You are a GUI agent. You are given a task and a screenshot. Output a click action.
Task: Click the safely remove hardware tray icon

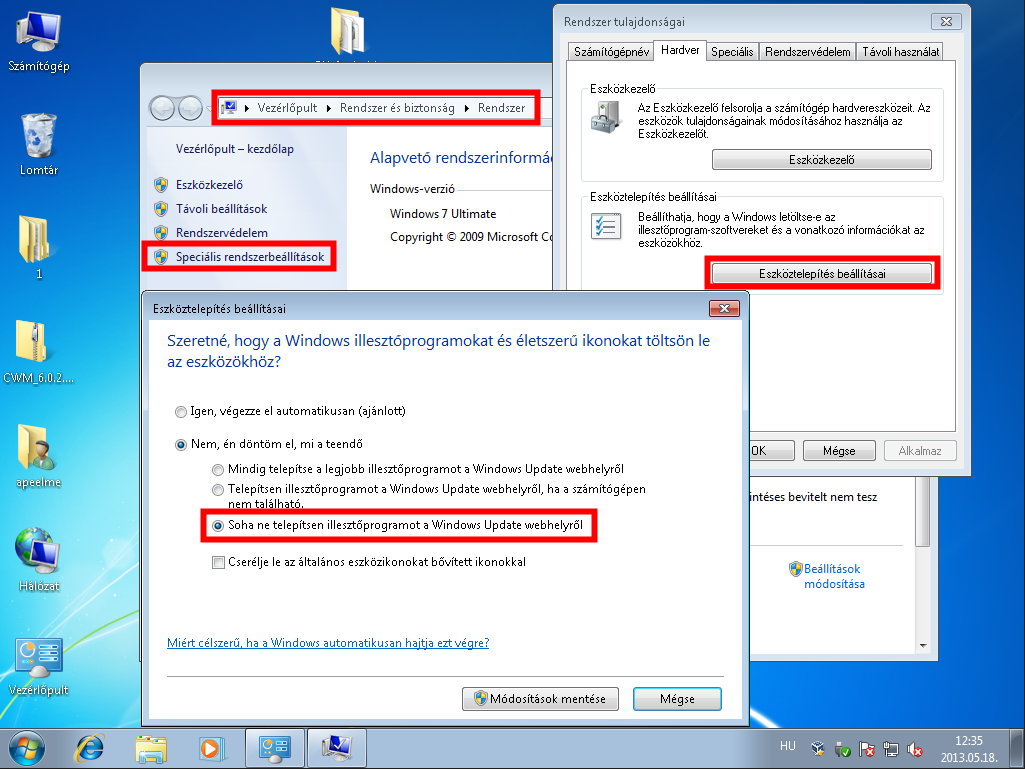click(843, 749)
